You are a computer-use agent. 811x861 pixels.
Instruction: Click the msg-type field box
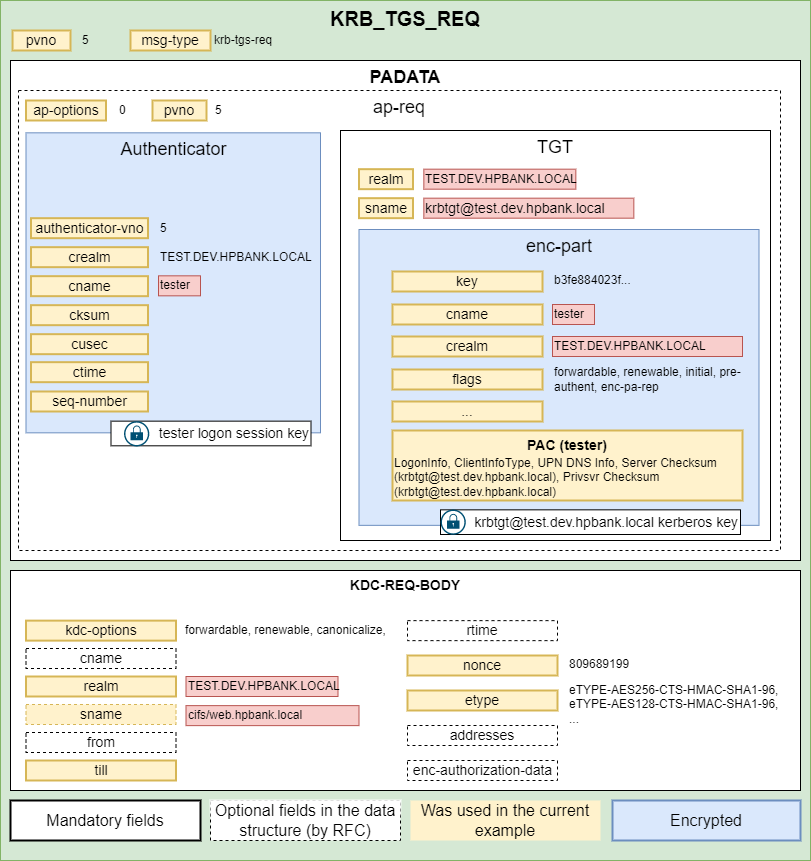[x=170, y=41]
